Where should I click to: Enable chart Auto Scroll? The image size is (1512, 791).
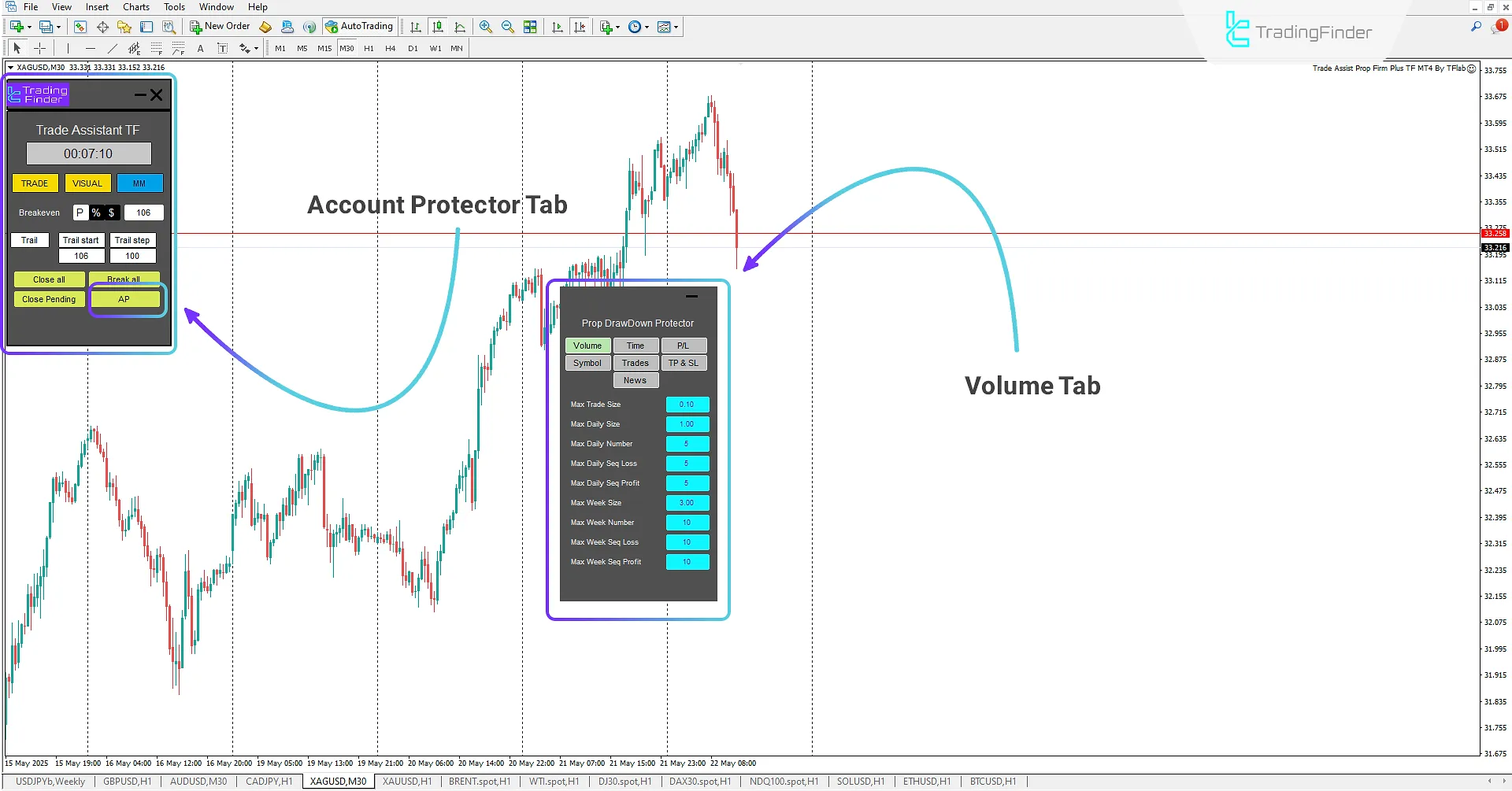[x=558, y=26]
